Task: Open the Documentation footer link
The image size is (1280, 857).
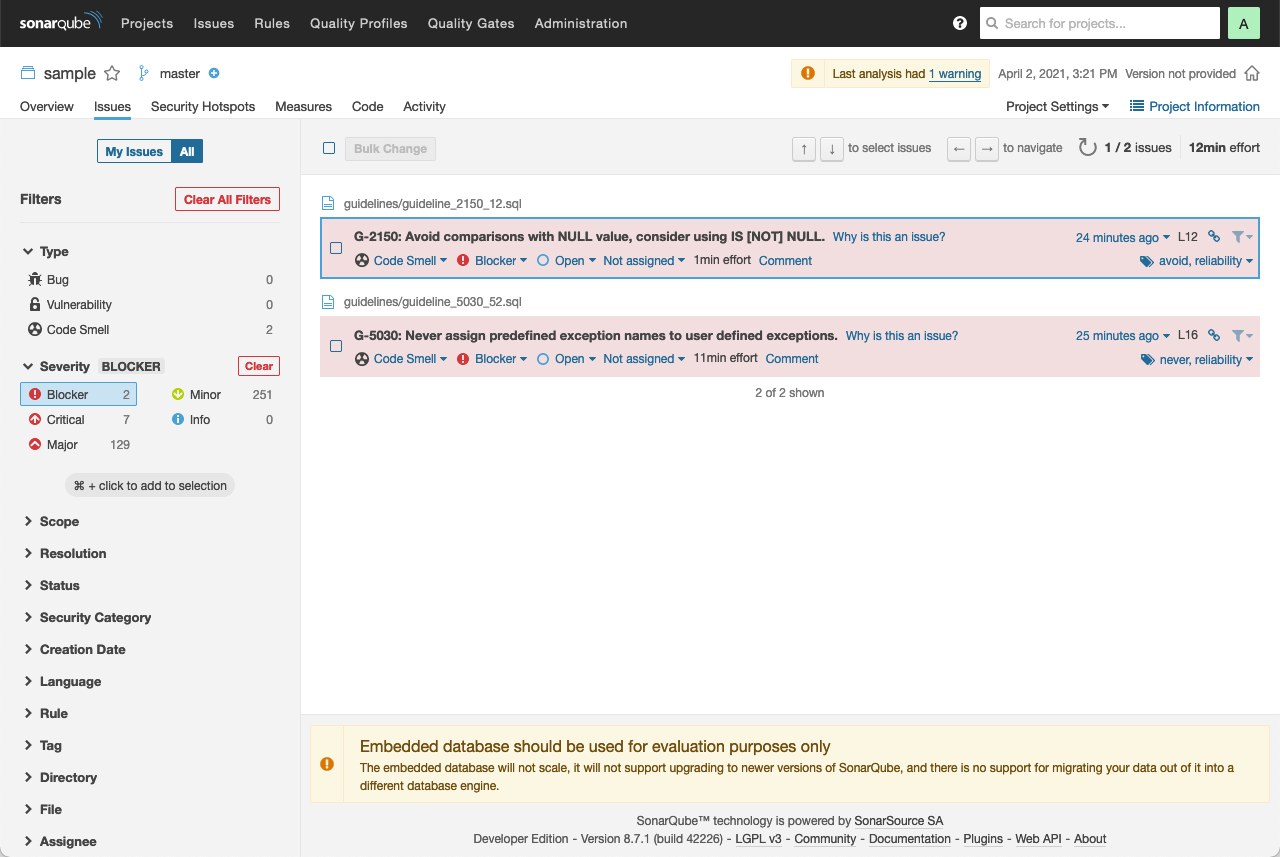Action: [910, 839]
